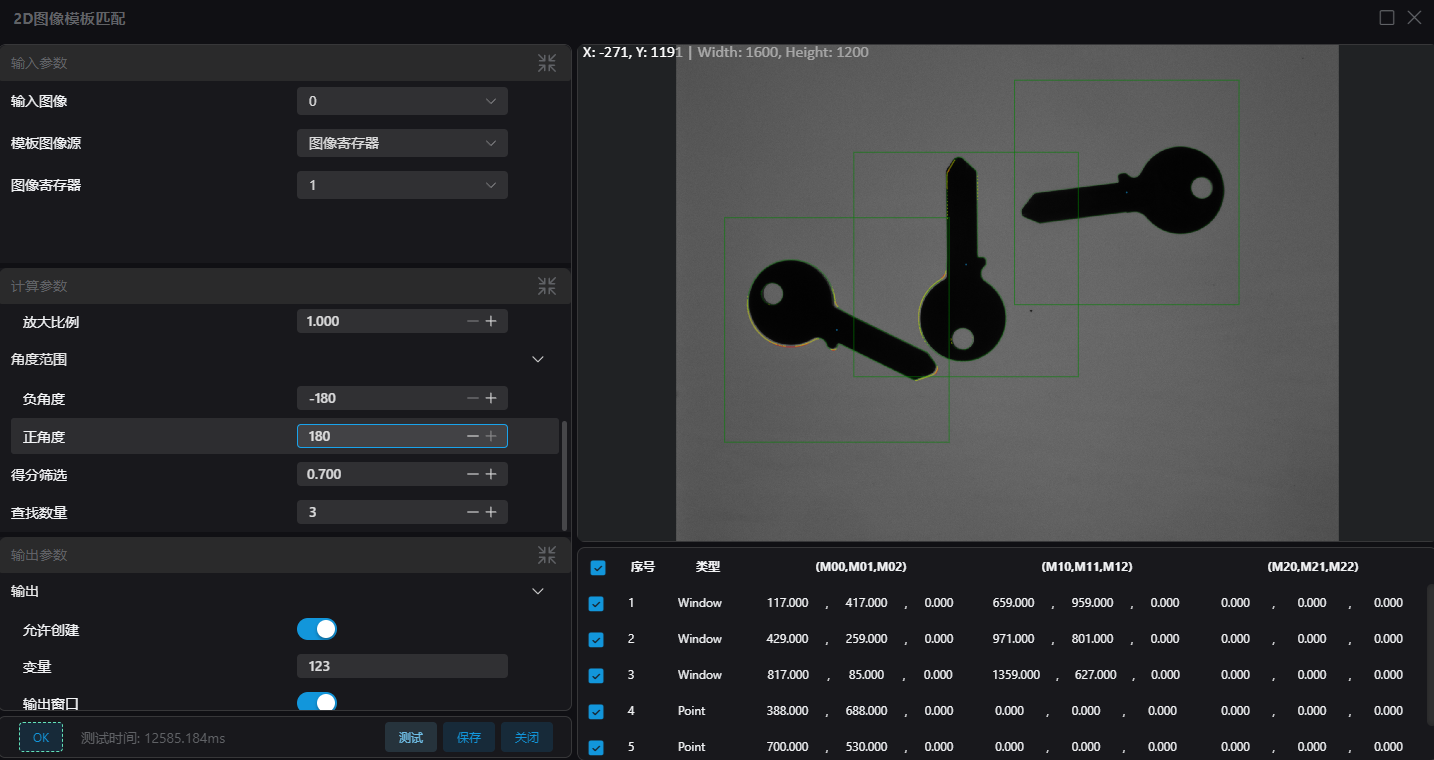The width and height of the screenshot is (1434, 760).
Task: Increase 放大比例 with plus button
Action: (x=491, y=321)
